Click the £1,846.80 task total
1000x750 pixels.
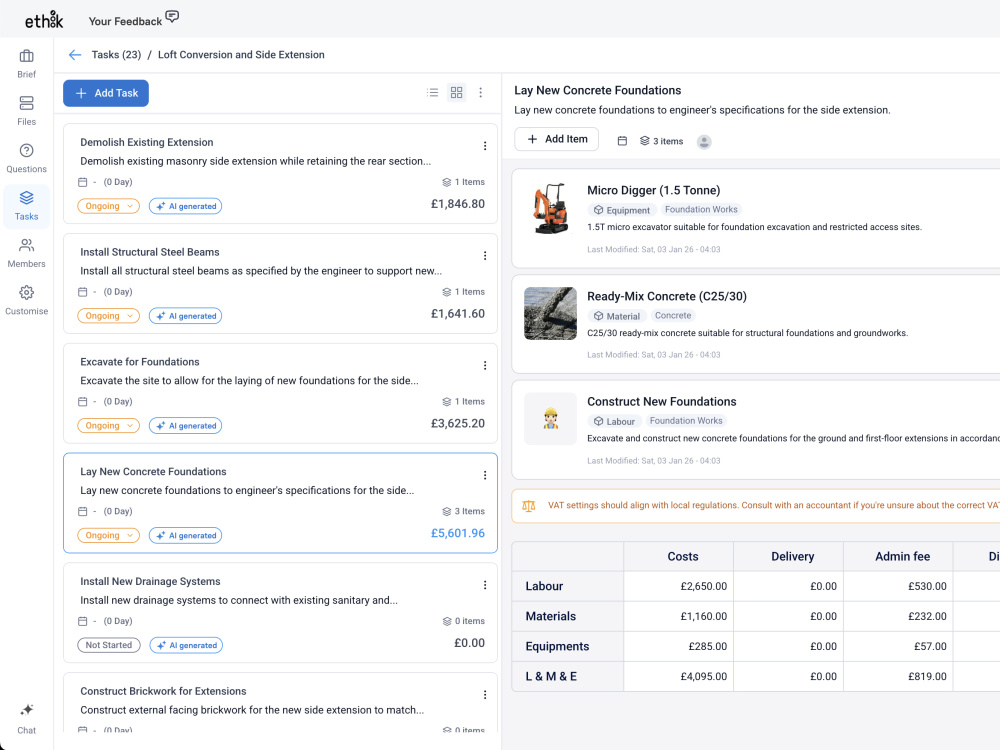tap(458, 204)
